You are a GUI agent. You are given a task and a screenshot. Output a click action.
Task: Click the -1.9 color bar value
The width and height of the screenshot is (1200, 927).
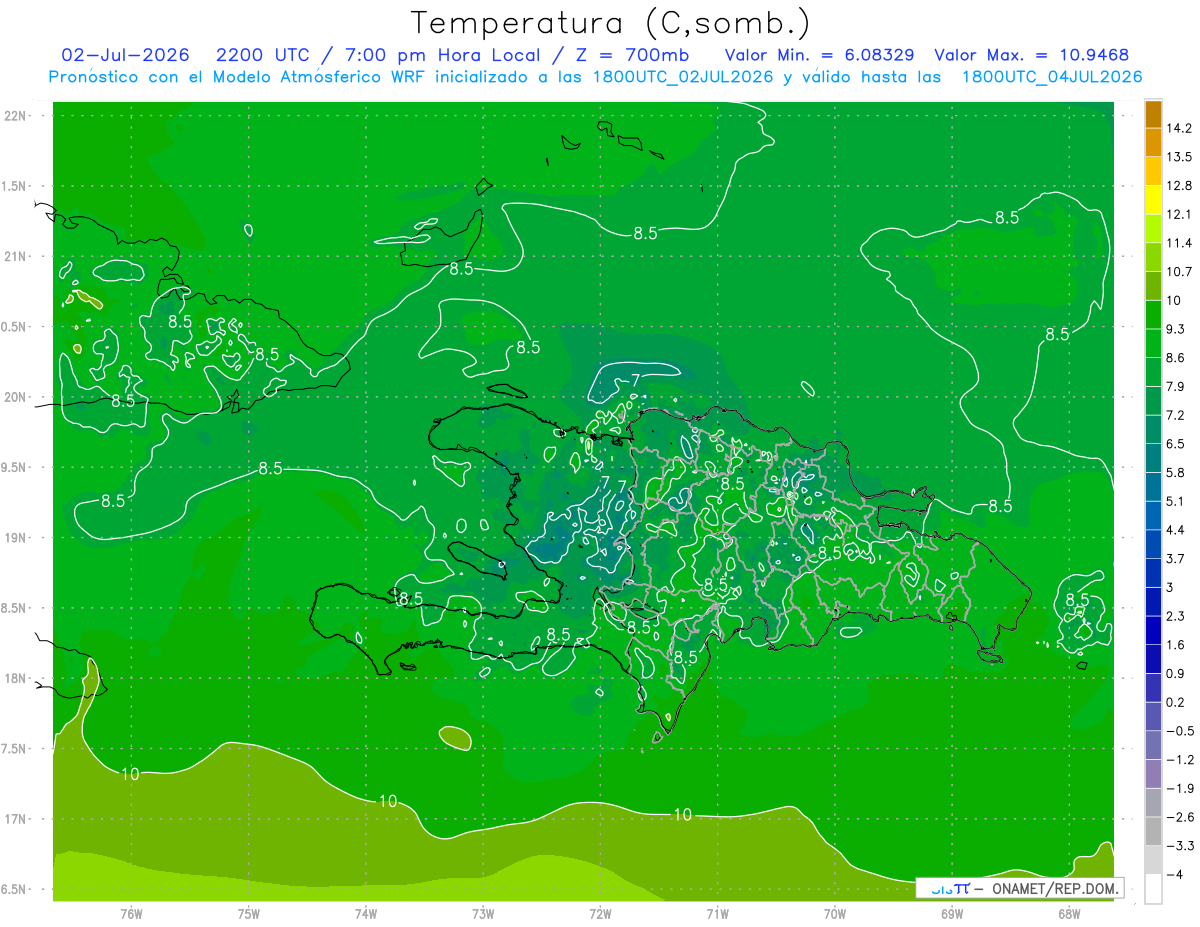pos(1179,788)
